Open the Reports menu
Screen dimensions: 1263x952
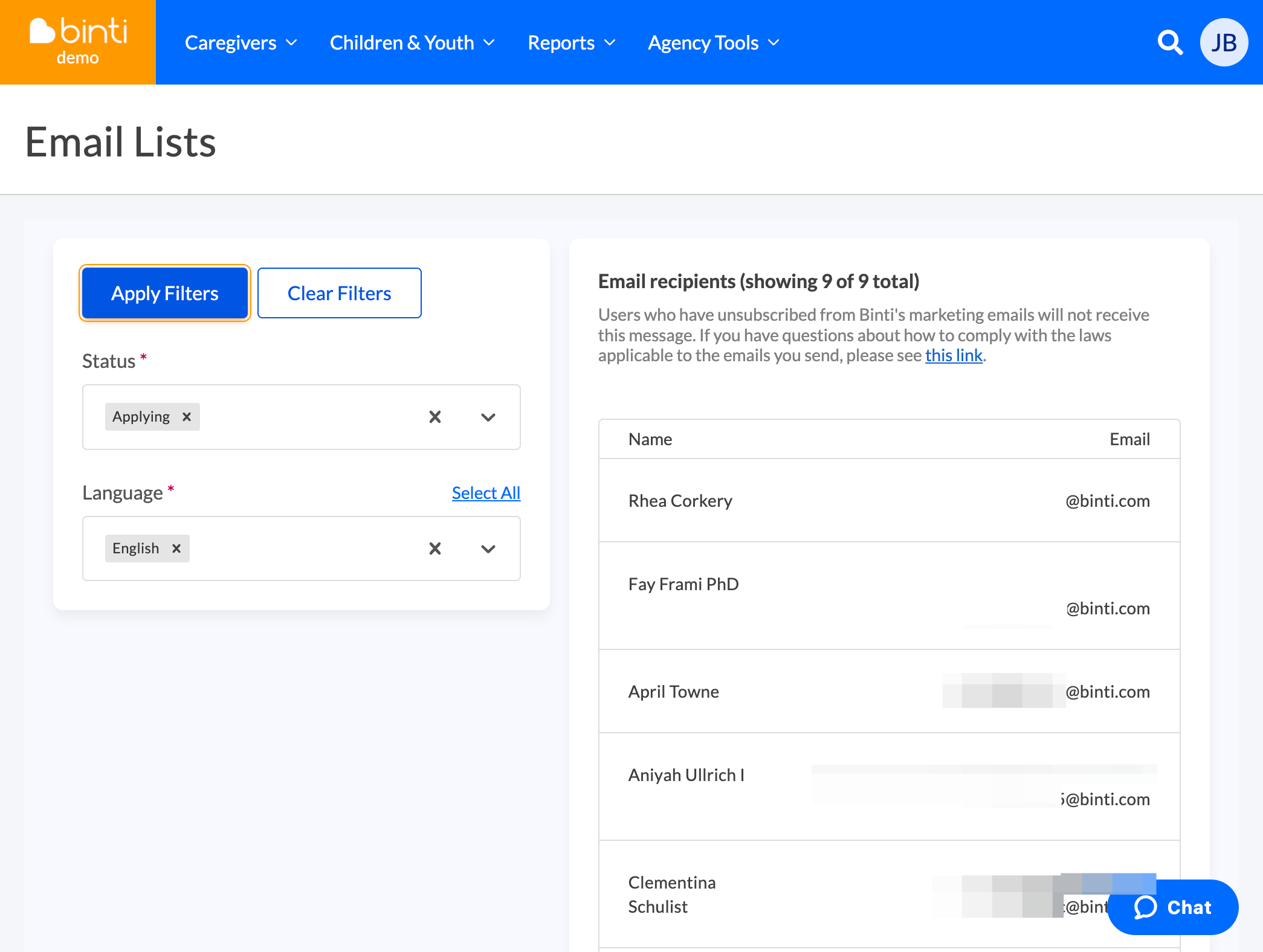pos(572,43)
